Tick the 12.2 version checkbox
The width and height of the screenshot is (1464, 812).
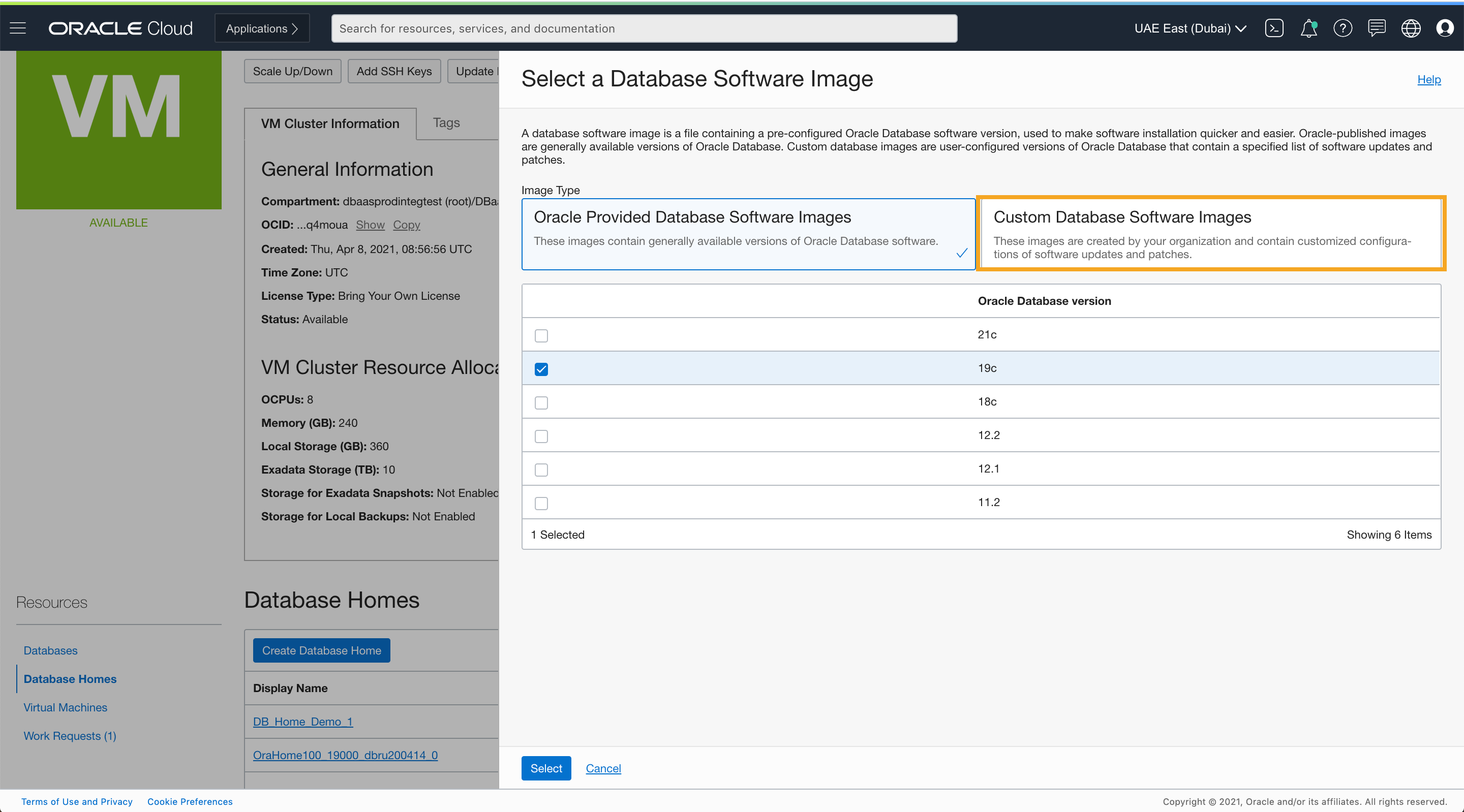pyautogui.click(x=541, y=436)
